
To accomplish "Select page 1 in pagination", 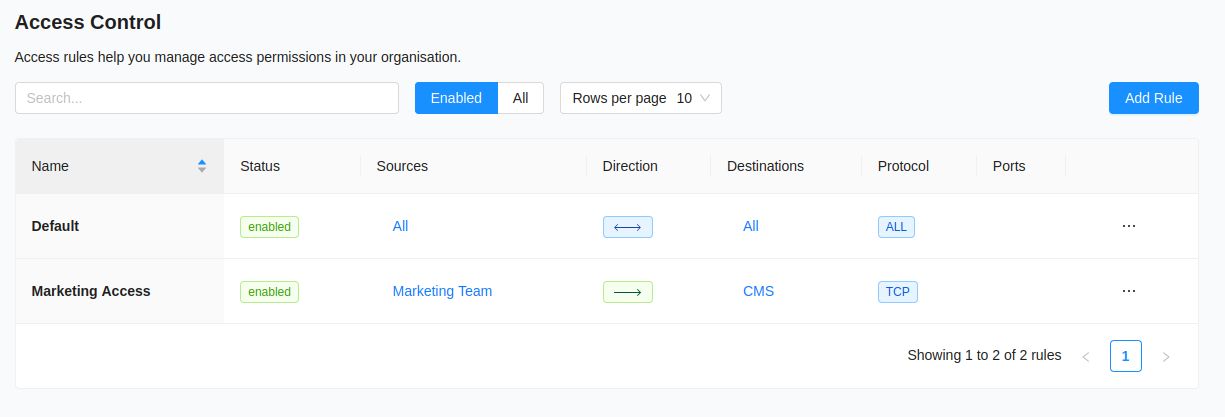I will pyautogui.click(x=1125, y=356).
